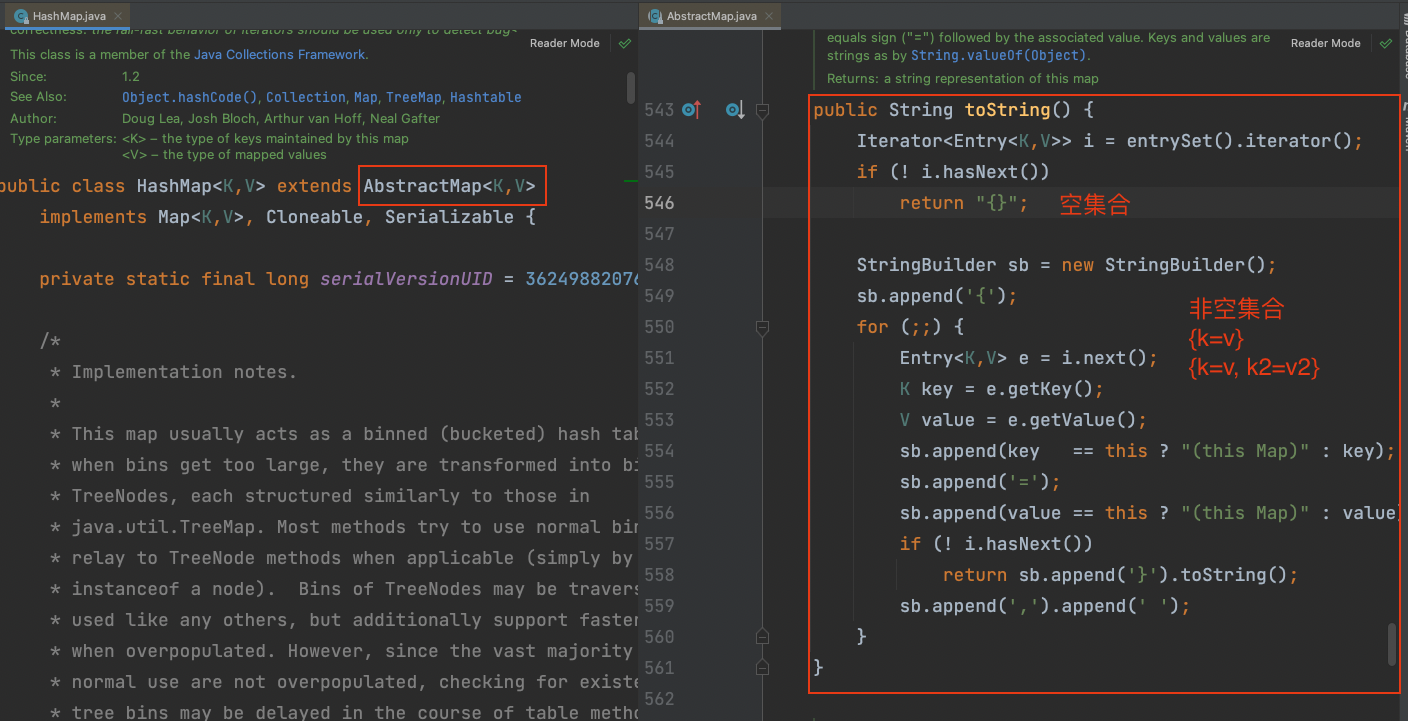Screen dimensions: 1408x721
Task: Click line number 550 in the gutter
Action: pyautogui.click(x=659, y=327)
